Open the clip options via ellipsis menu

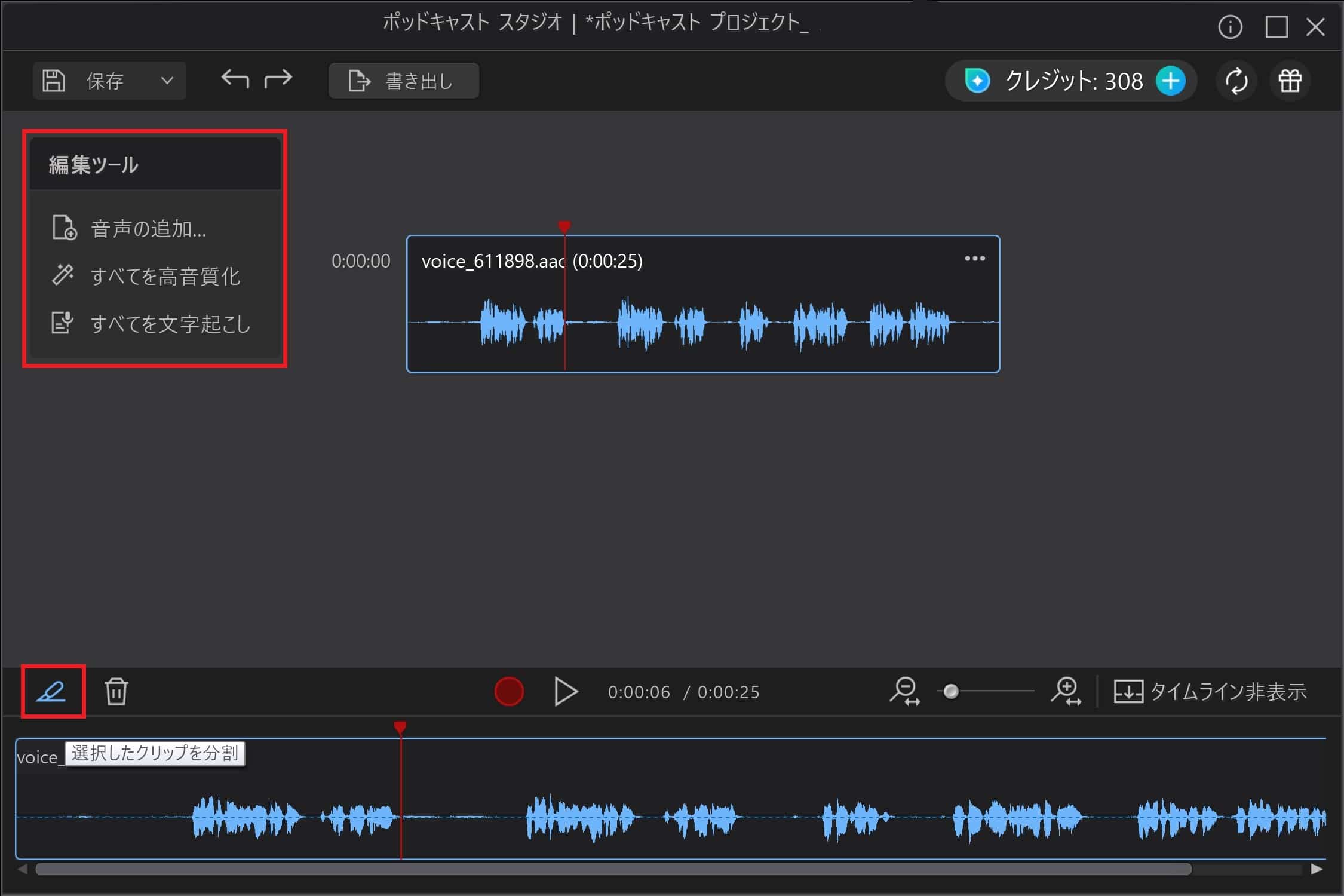point(974,258)
